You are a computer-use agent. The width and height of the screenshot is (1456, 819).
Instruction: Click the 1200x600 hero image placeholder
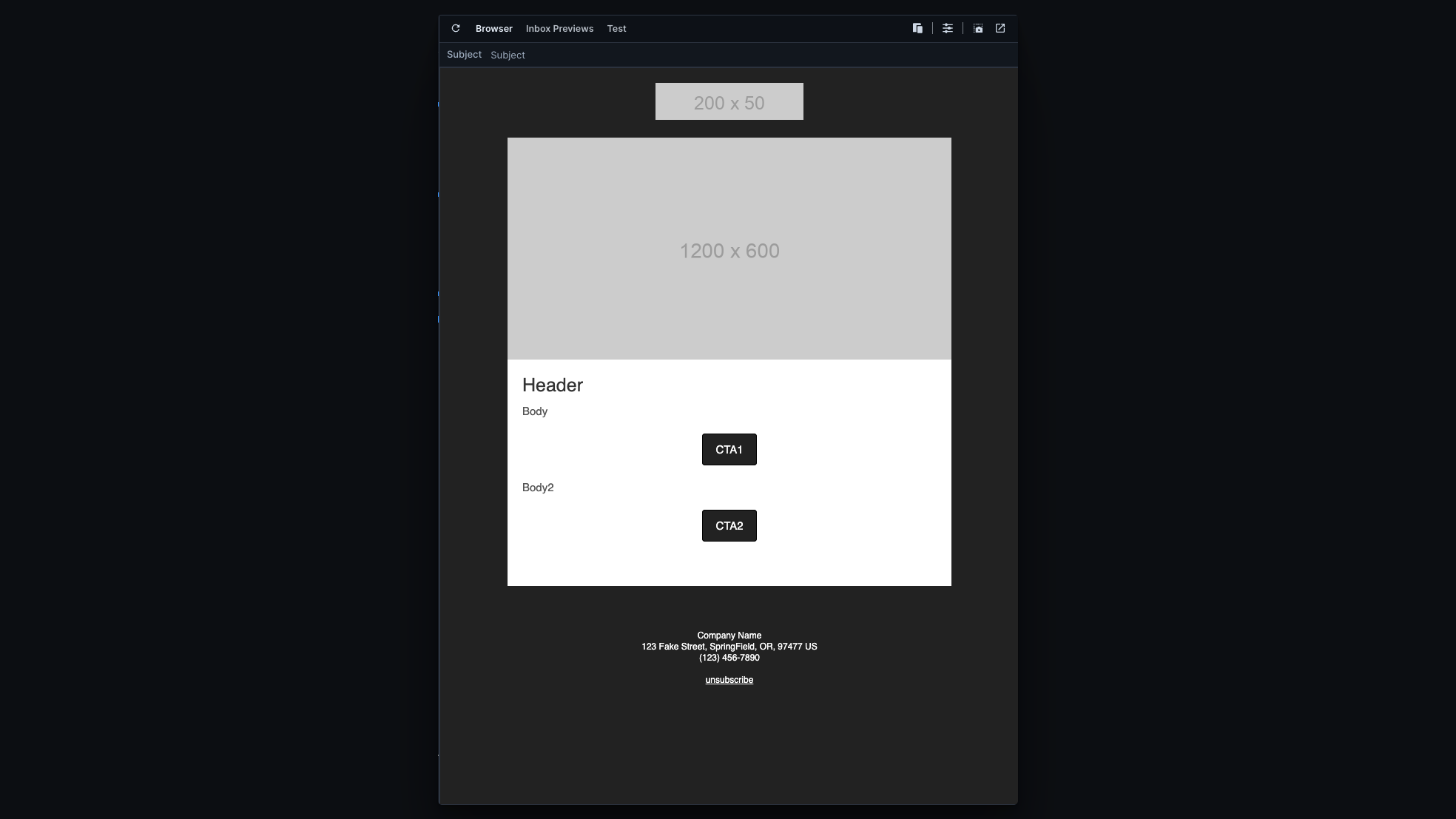[728, 248]
